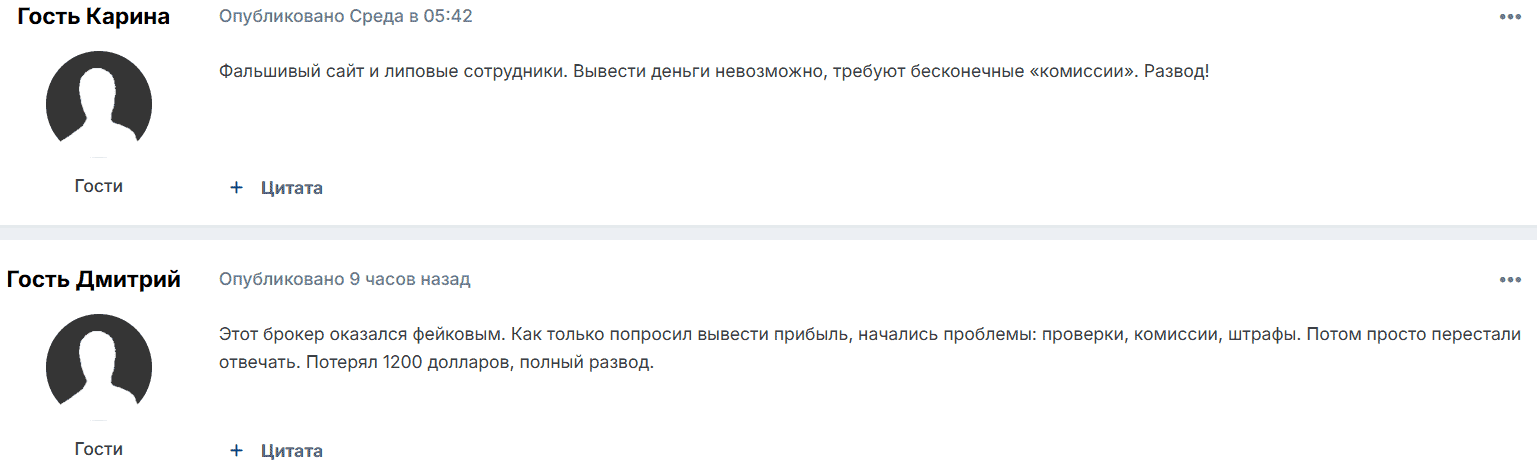Click plus icon under Дмитрий's post

point(237,451)
